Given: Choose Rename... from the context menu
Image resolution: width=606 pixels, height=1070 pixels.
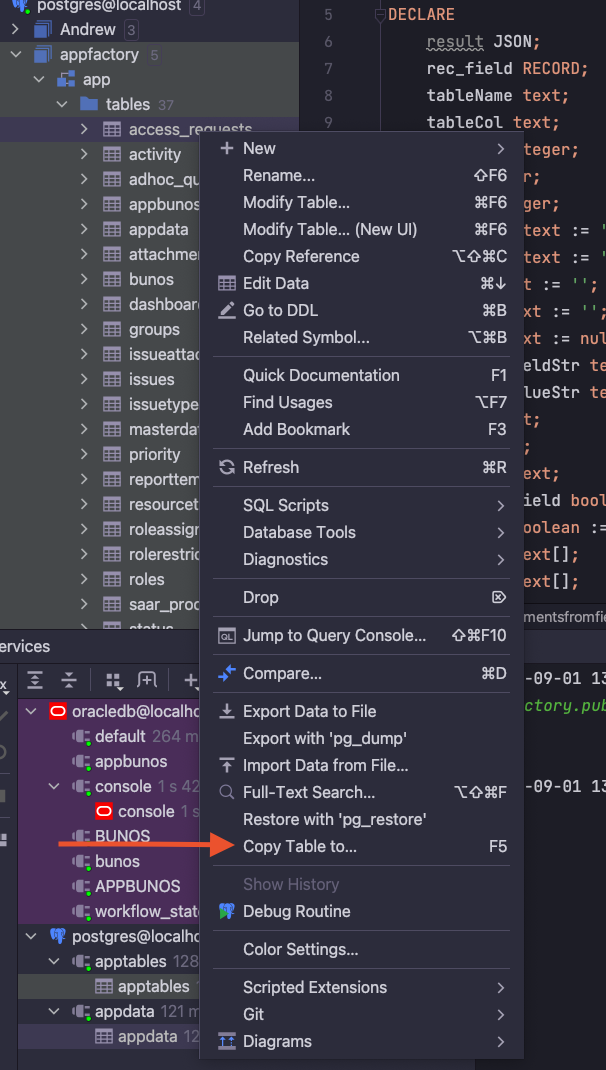Looking at the screenshot, I should coord(362,175).
